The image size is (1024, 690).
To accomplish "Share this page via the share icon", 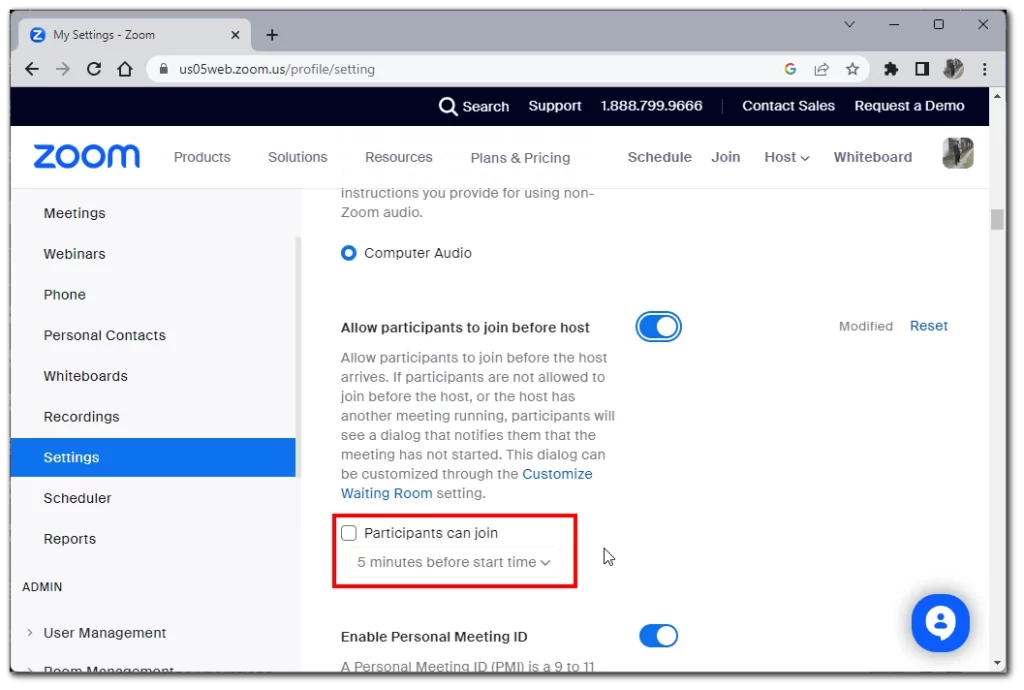I will 822,69.
